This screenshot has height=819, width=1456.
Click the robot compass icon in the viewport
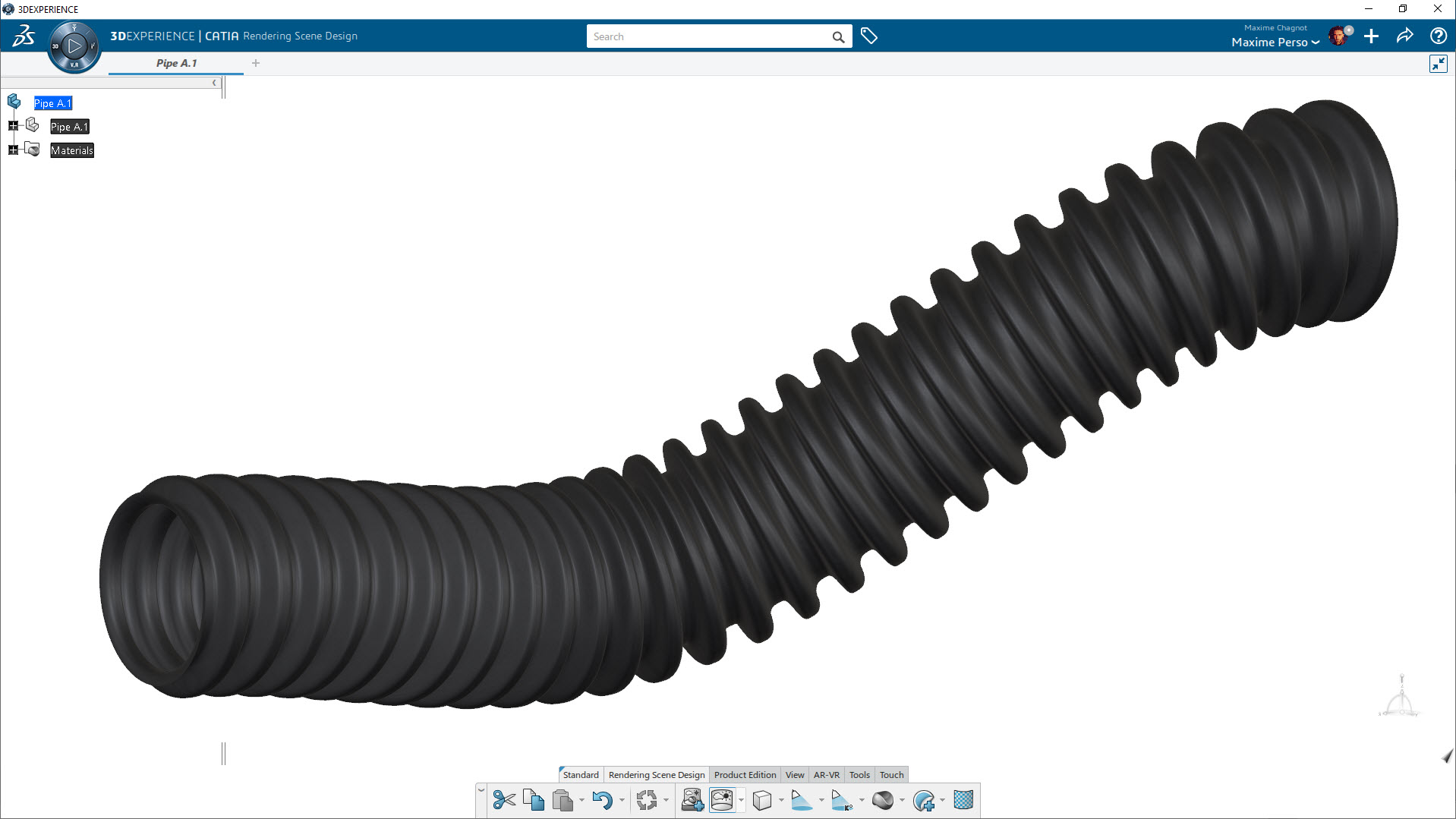1400,696
